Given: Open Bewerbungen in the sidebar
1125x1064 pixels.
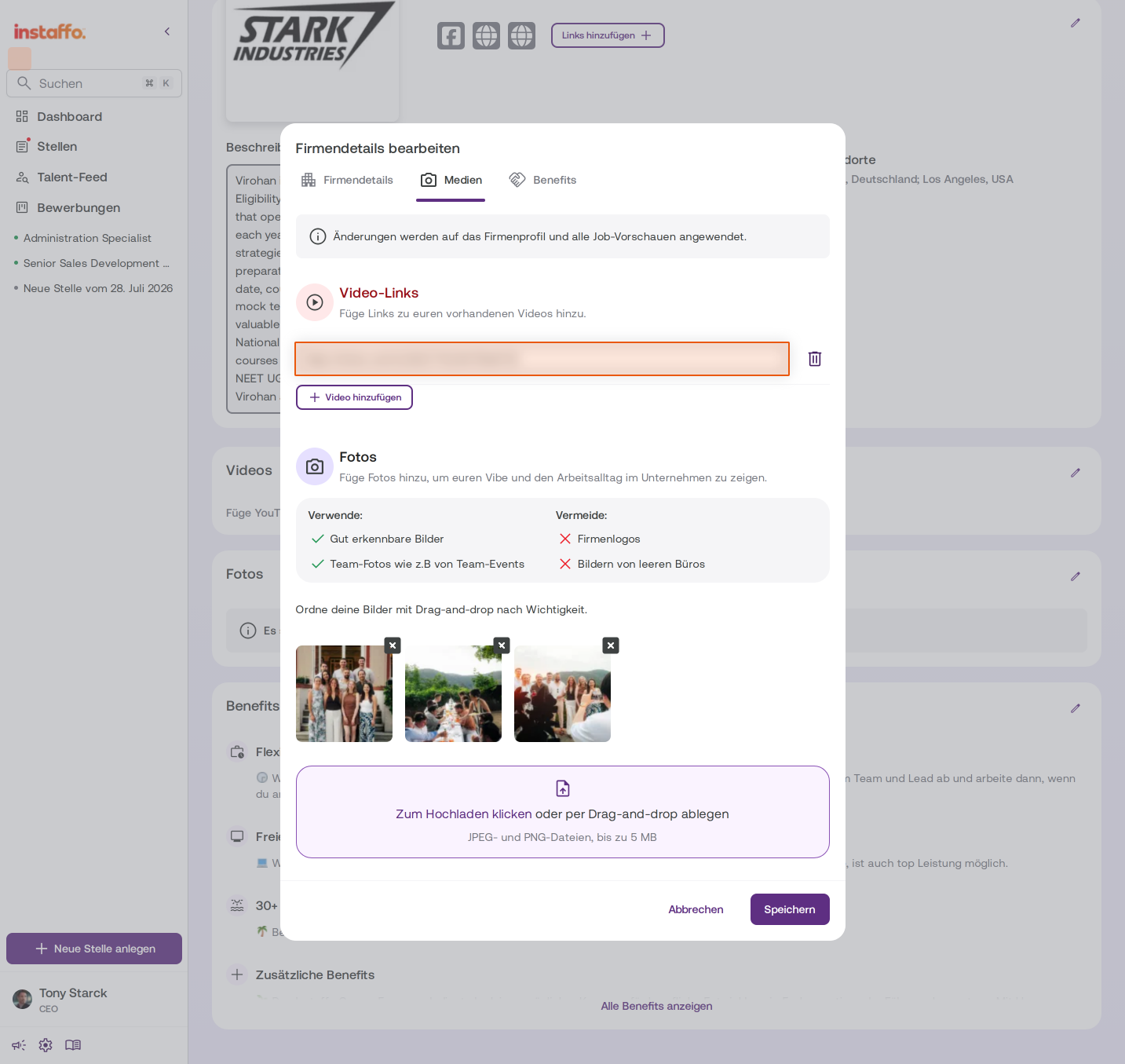Looking at the screenshot, I should 79,208.
